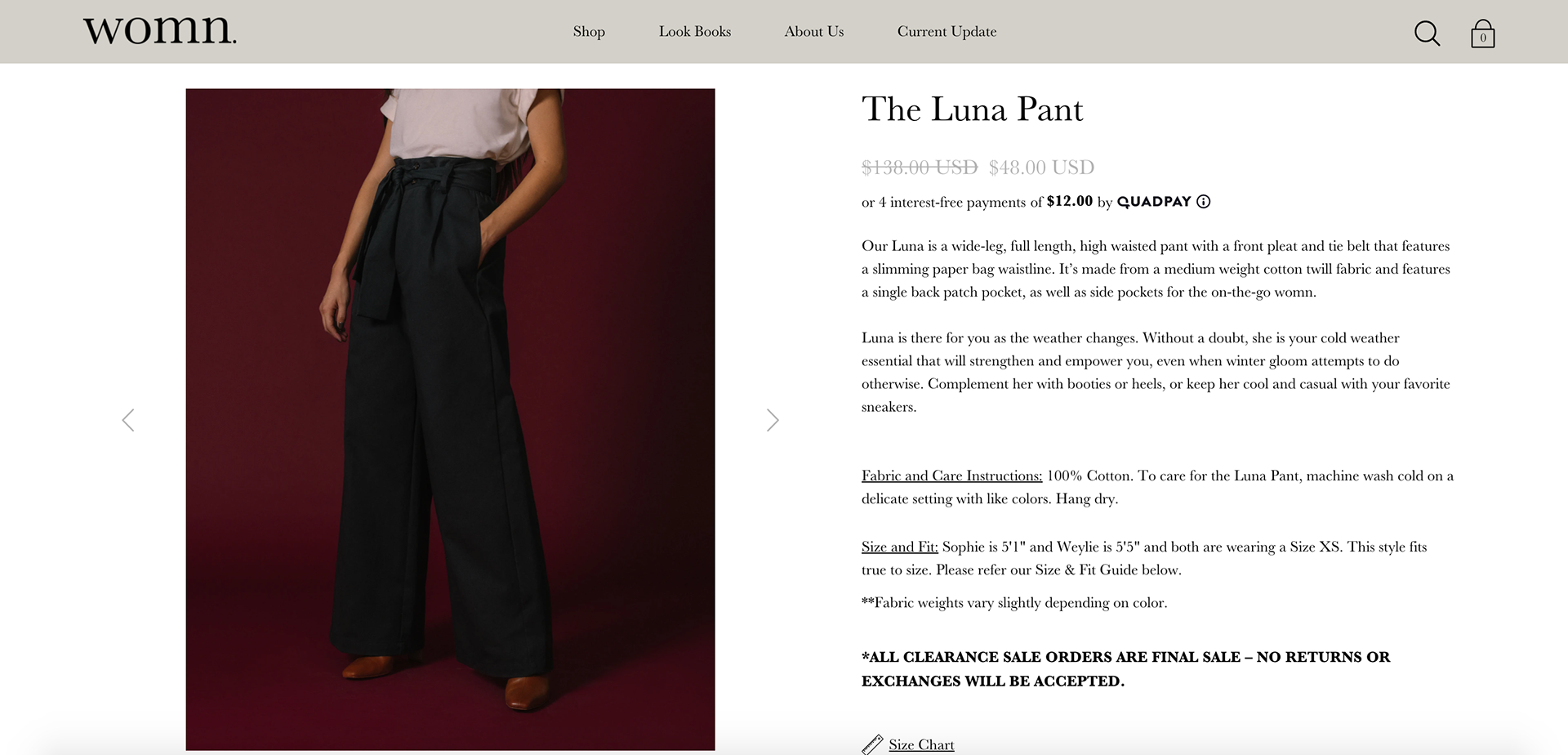The height and width of the screenshot is (755, 1568).
Task: Open the Look Books menu item
Action: [x=695, y=32]
